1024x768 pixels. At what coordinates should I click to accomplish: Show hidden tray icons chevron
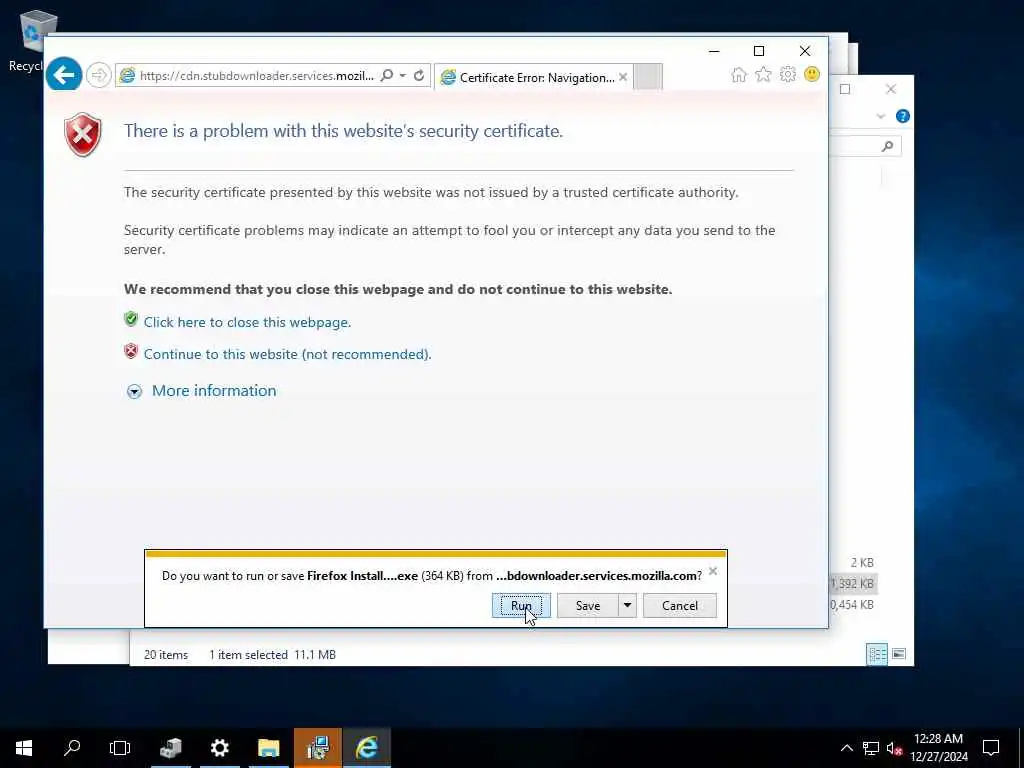click(x=846, y=748)
